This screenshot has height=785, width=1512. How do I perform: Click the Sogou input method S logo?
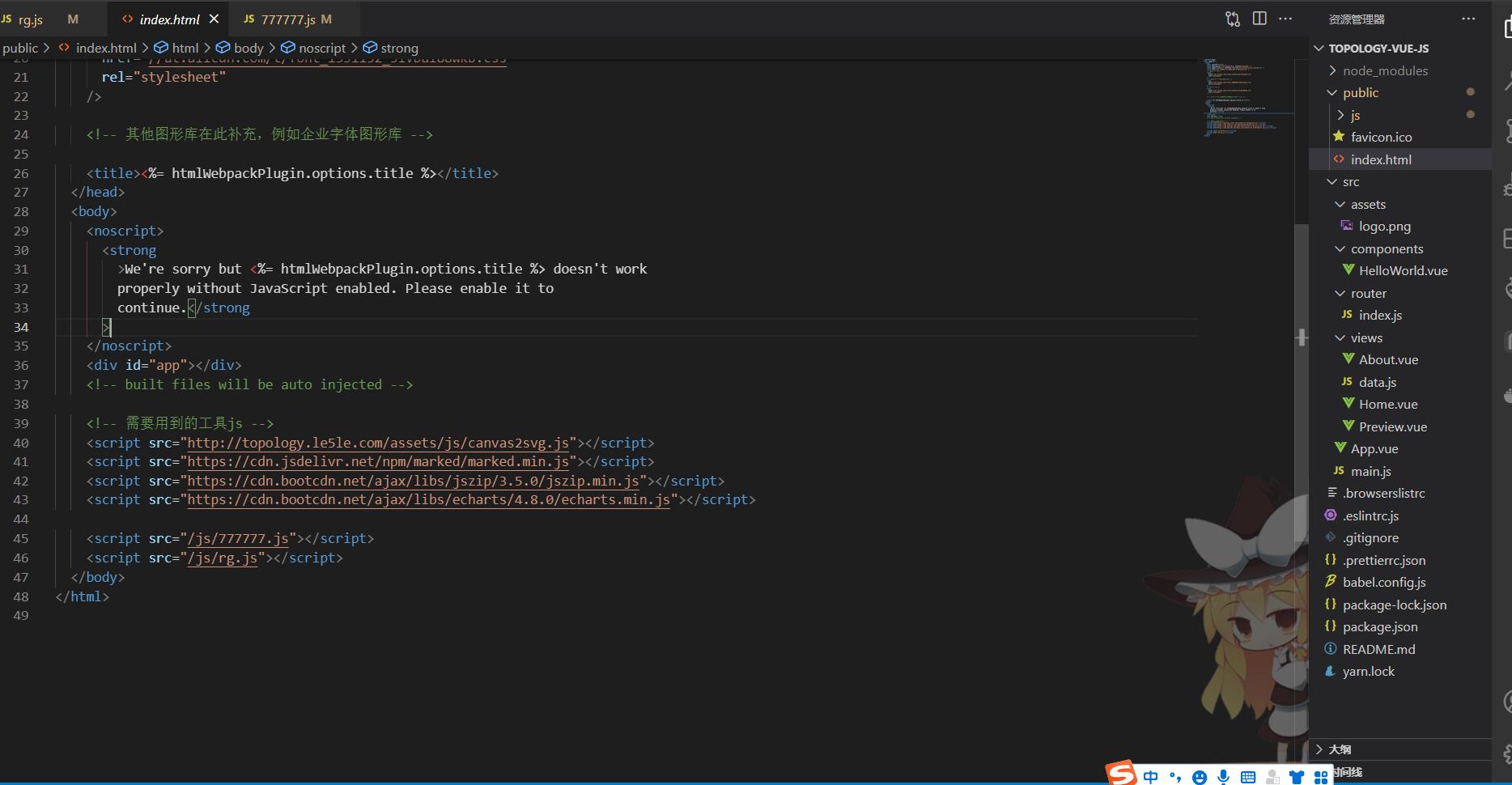1122,774
